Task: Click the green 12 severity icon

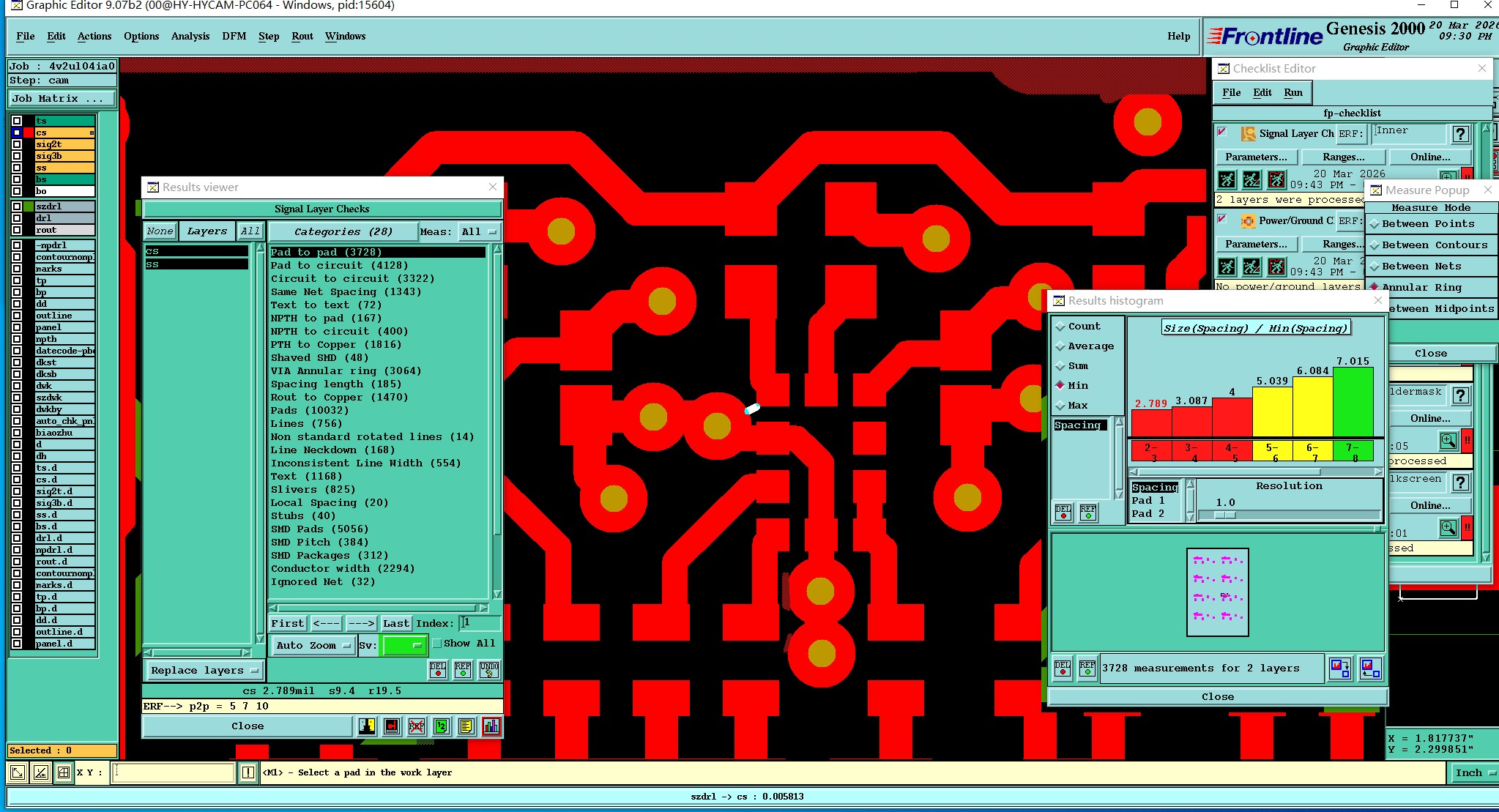Action: pos(441,726)
